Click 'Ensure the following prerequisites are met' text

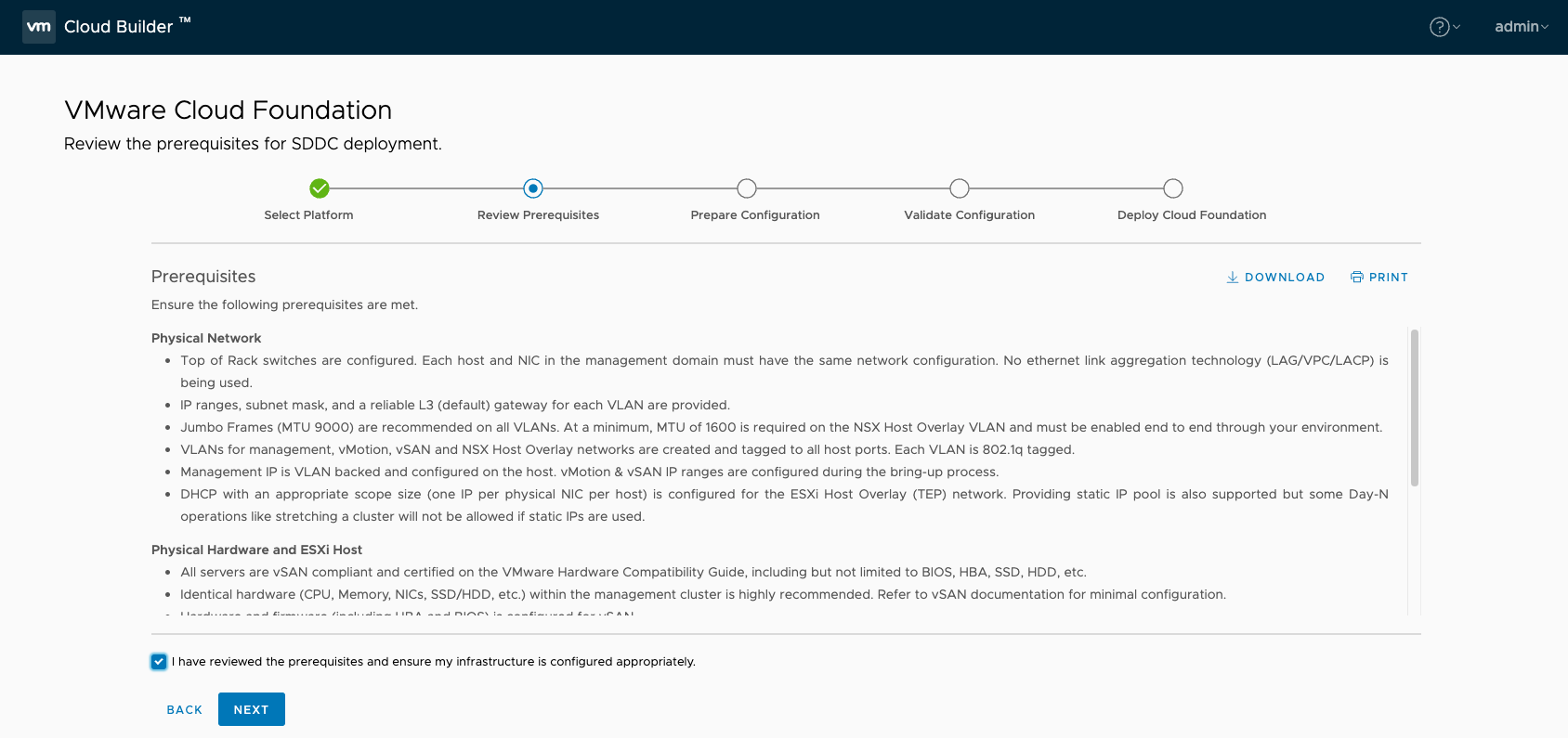point(284,305)
